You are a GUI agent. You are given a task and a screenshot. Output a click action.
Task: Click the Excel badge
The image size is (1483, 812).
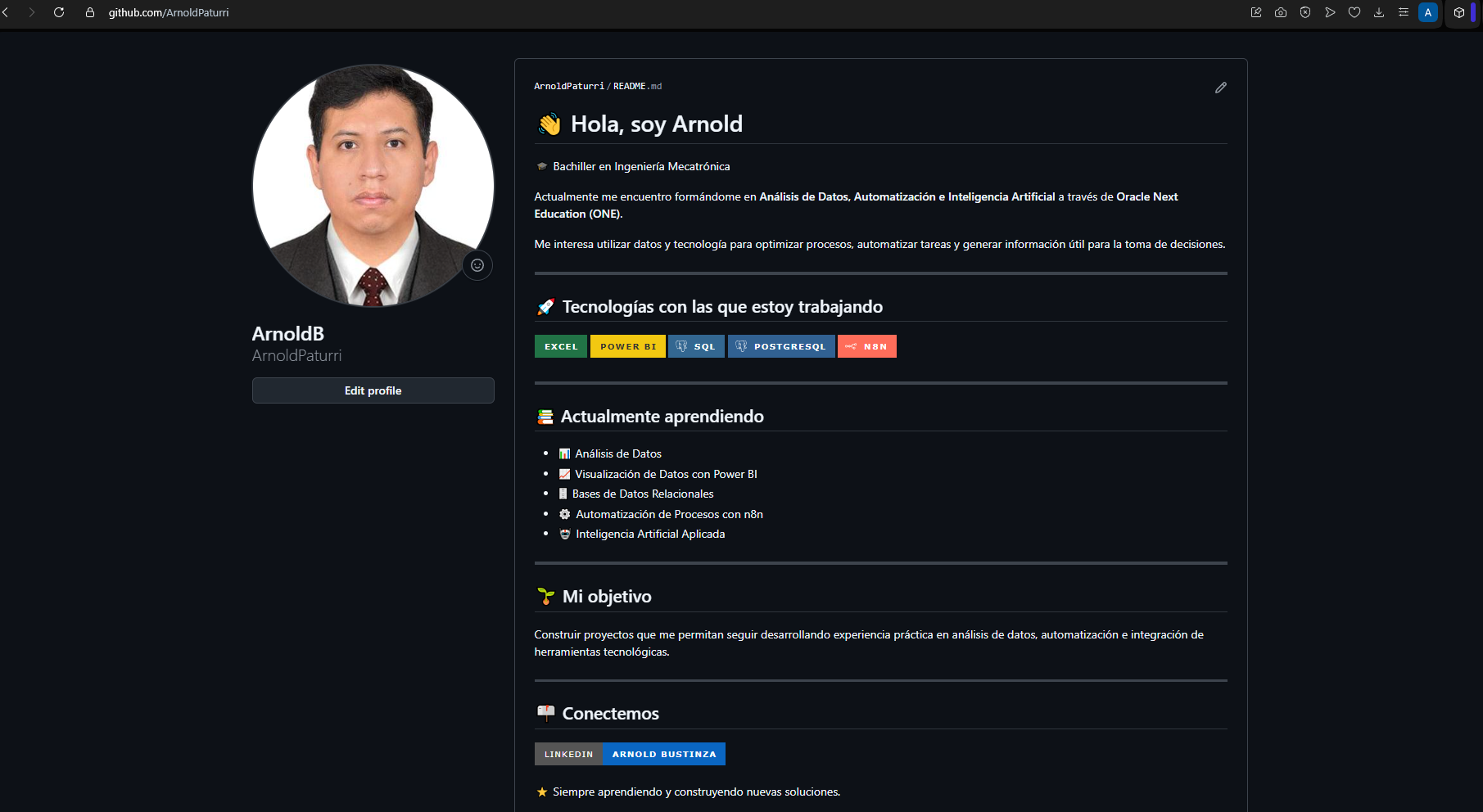pyautogui.click(x=561, y=346)
